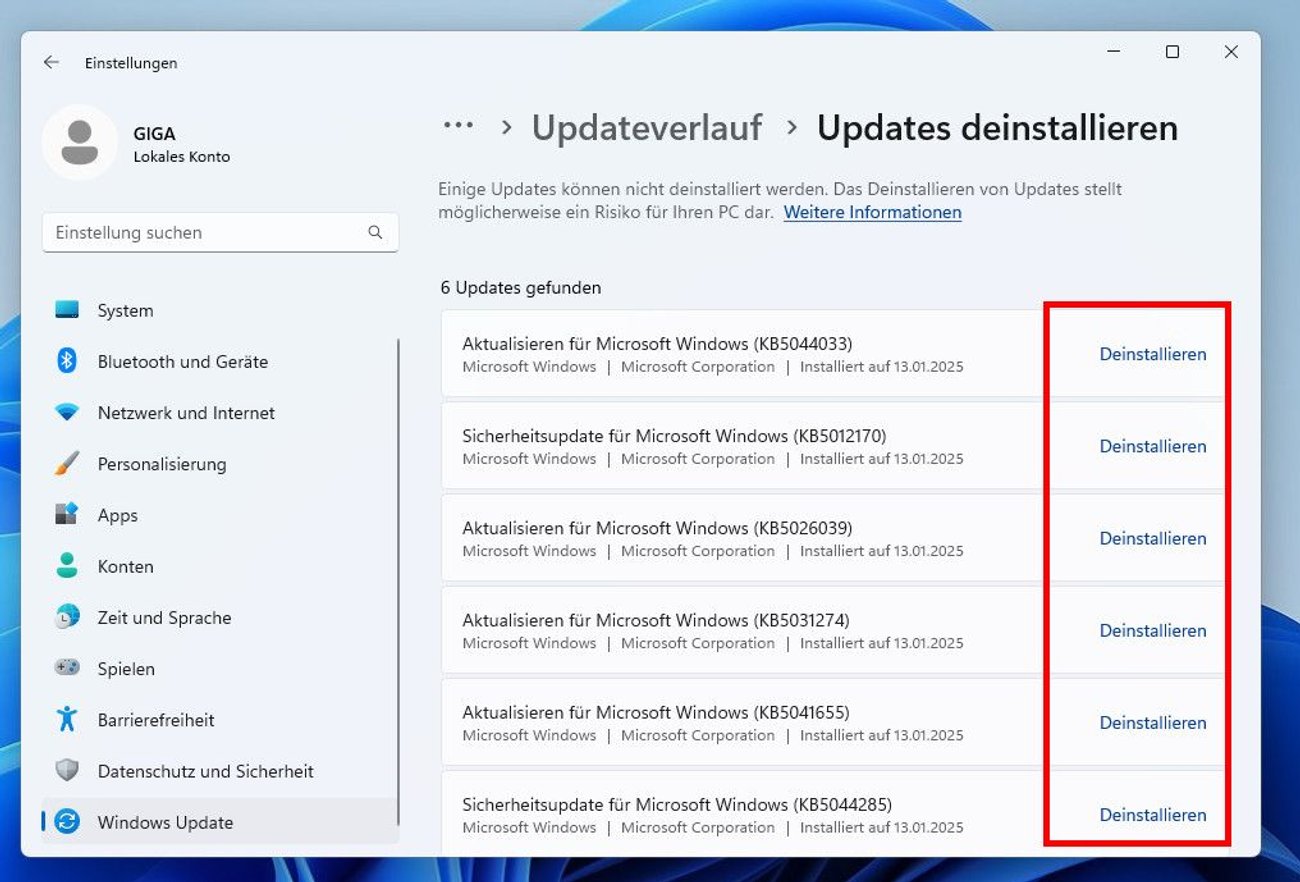The image size is (1300, 882).
Task: Select the Personalisierung category
Action: point(164,464)
